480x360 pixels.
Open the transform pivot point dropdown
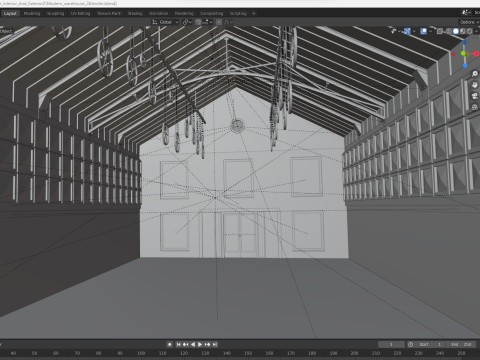coord(187,22)
